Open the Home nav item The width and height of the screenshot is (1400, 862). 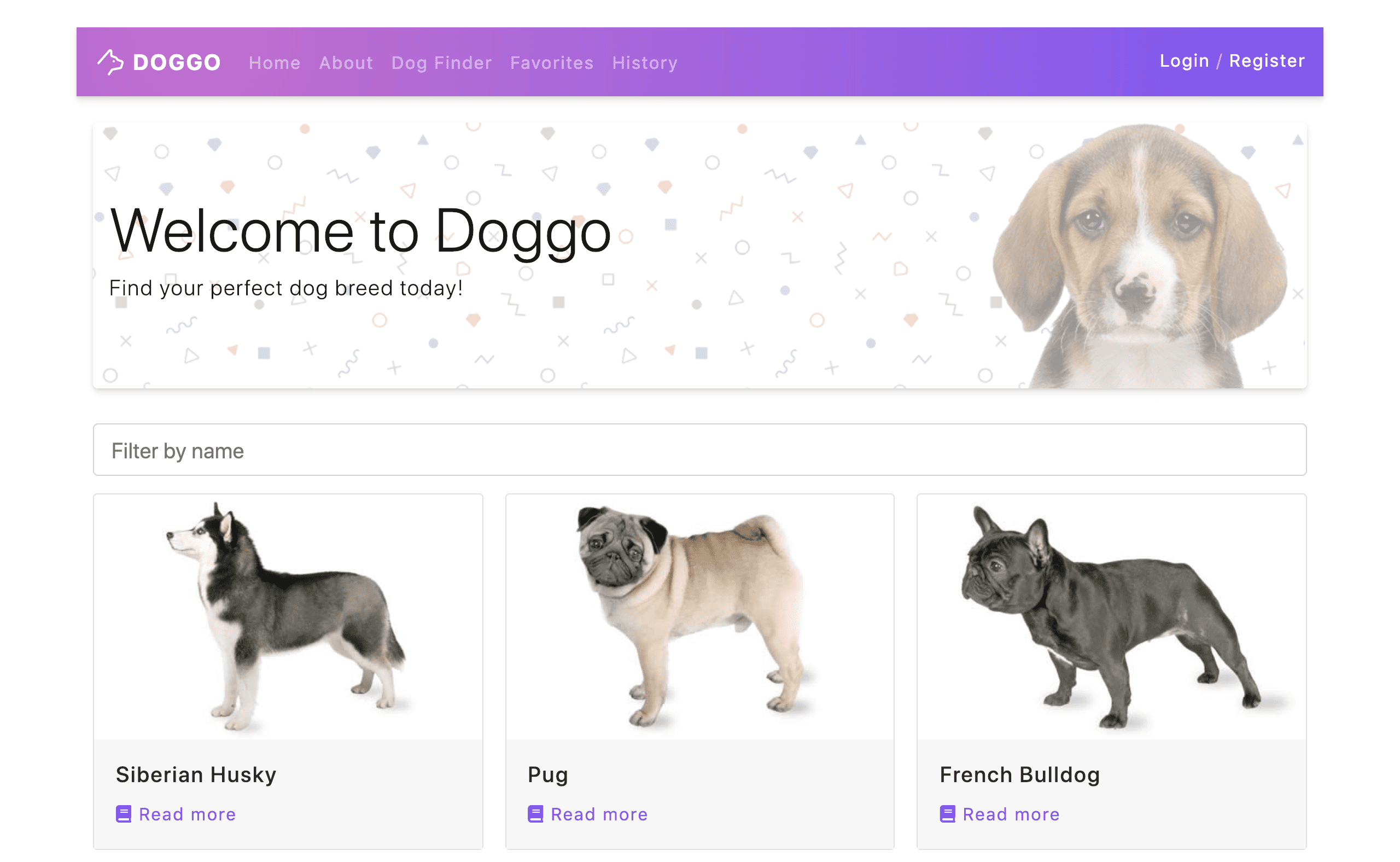[x=274, y=62]
